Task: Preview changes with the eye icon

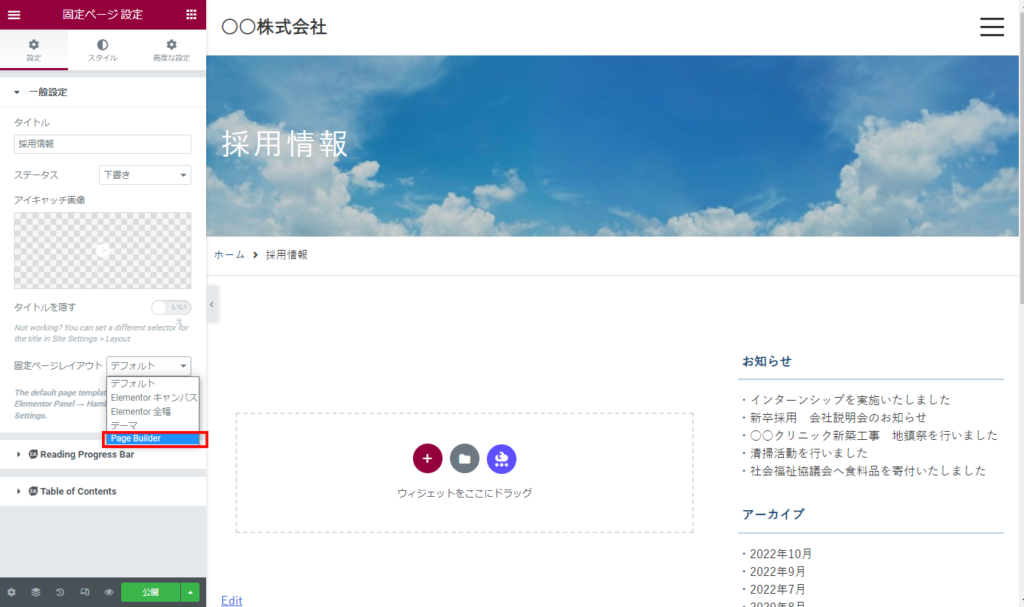Action: click(x=108, y=592)
